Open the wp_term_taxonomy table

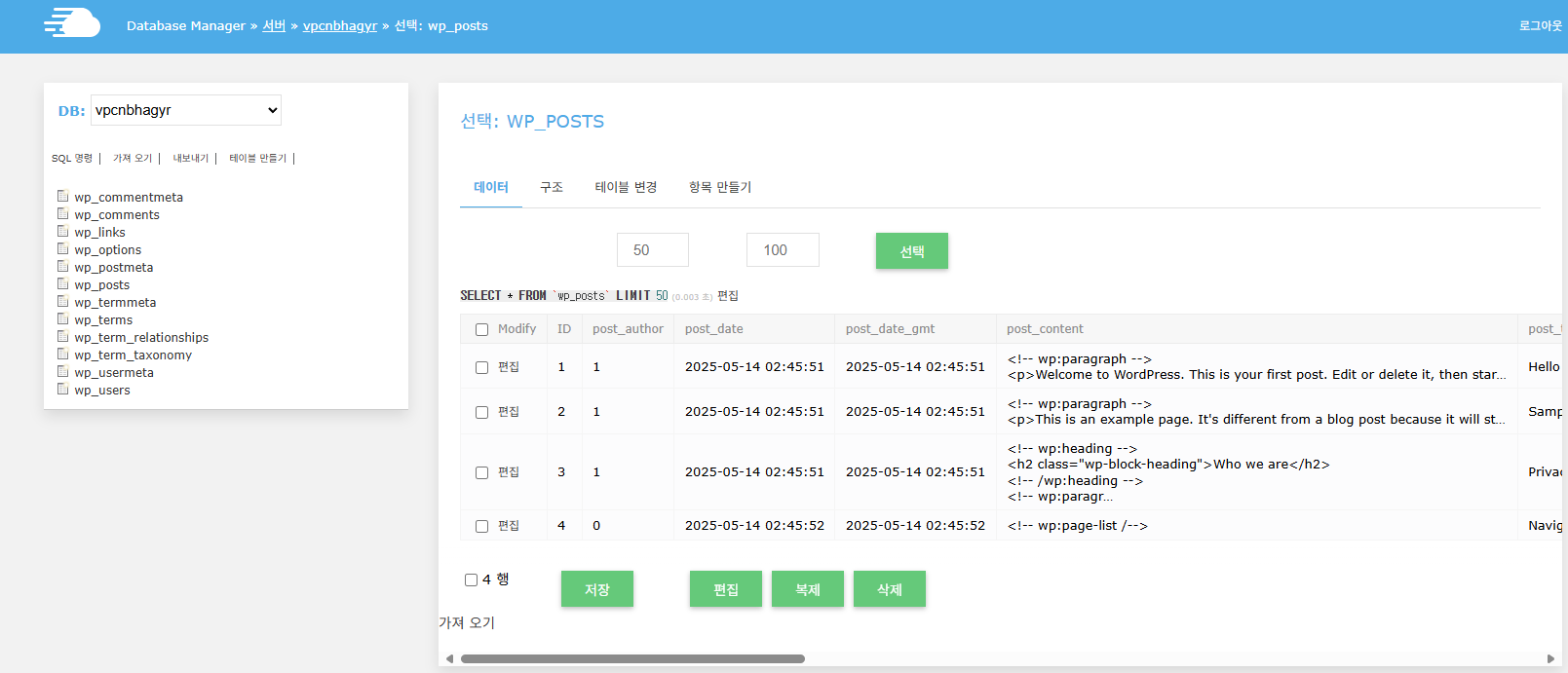(x=134, y=355)
